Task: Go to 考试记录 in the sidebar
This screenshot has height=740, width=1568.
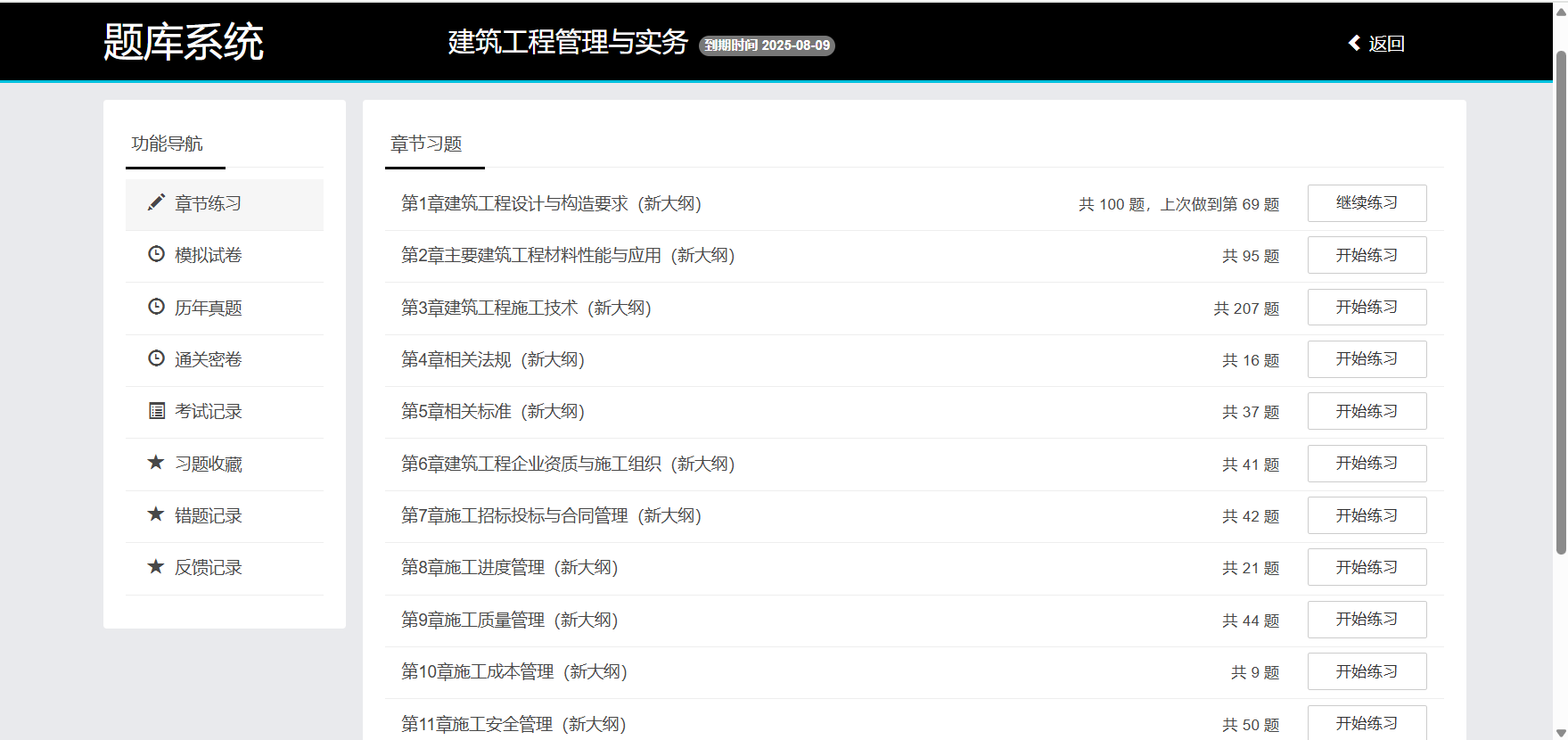Action: [x=225, y=412]
